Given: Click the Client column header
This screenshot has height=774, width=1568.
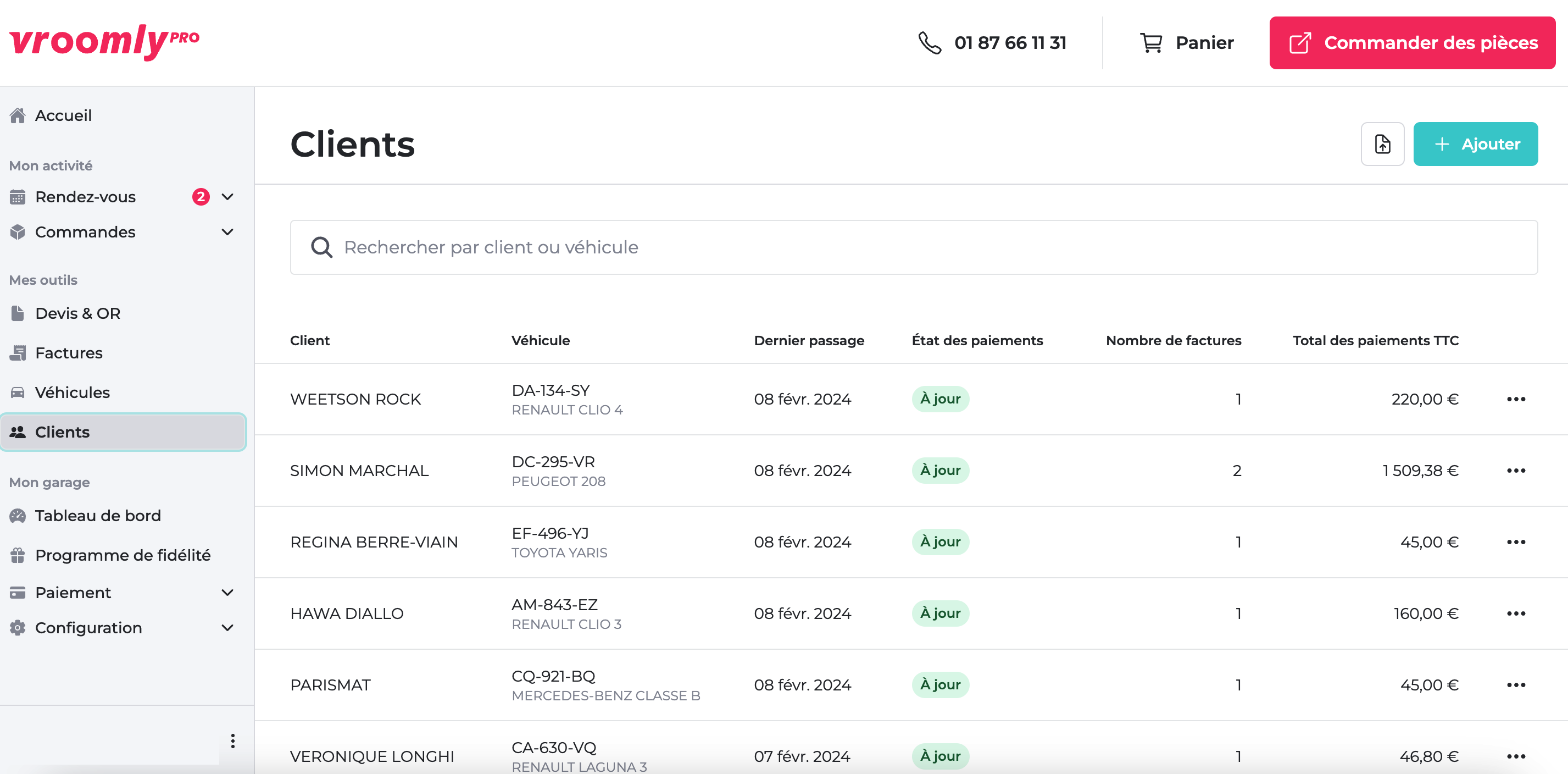Looking at the screenshot, I should tap(310, 340).
